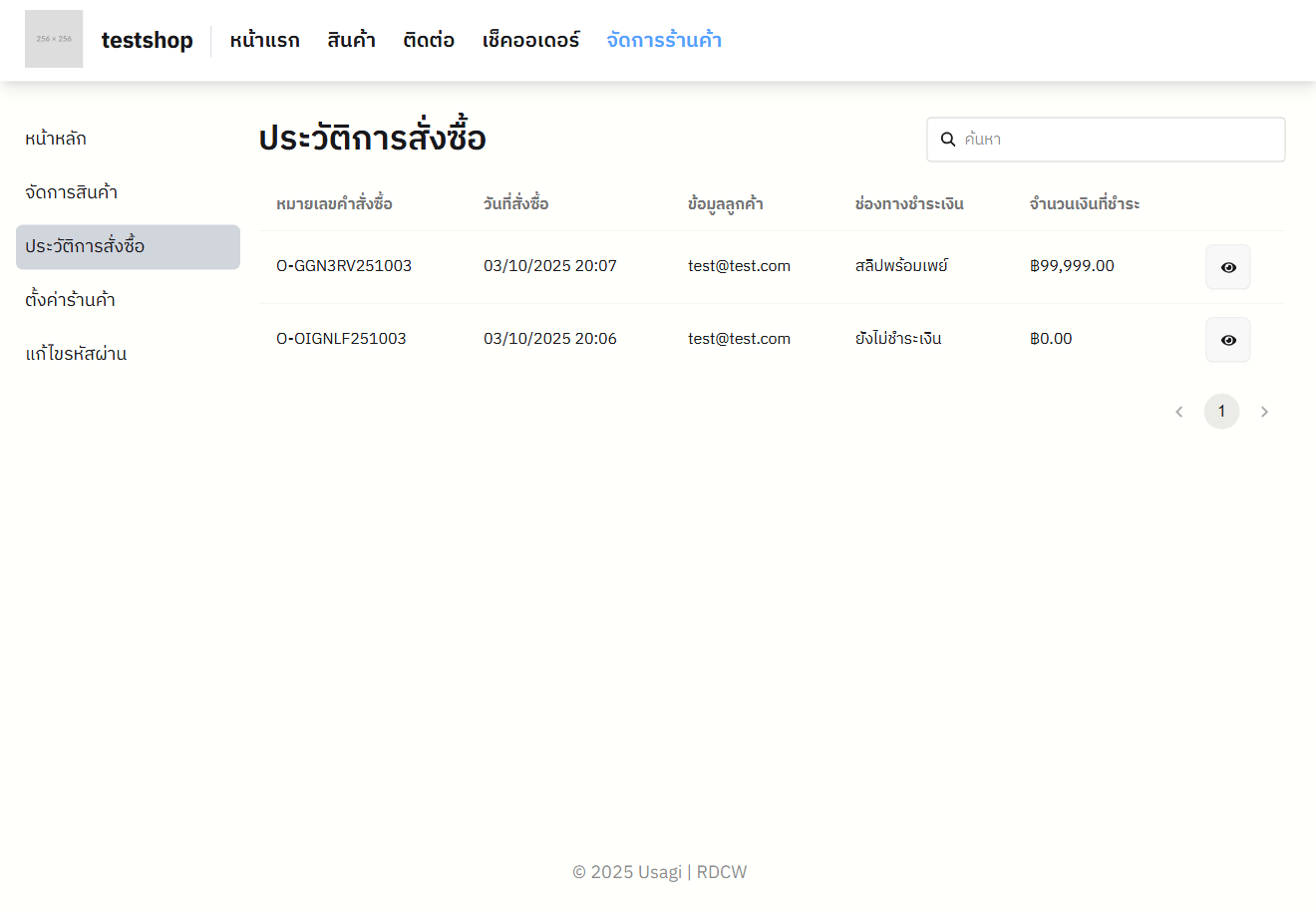The width and height of the screenshot is (1316, 912).
Task: Open สินค้า in the top navigation
Action: click(x=351, y=40)
